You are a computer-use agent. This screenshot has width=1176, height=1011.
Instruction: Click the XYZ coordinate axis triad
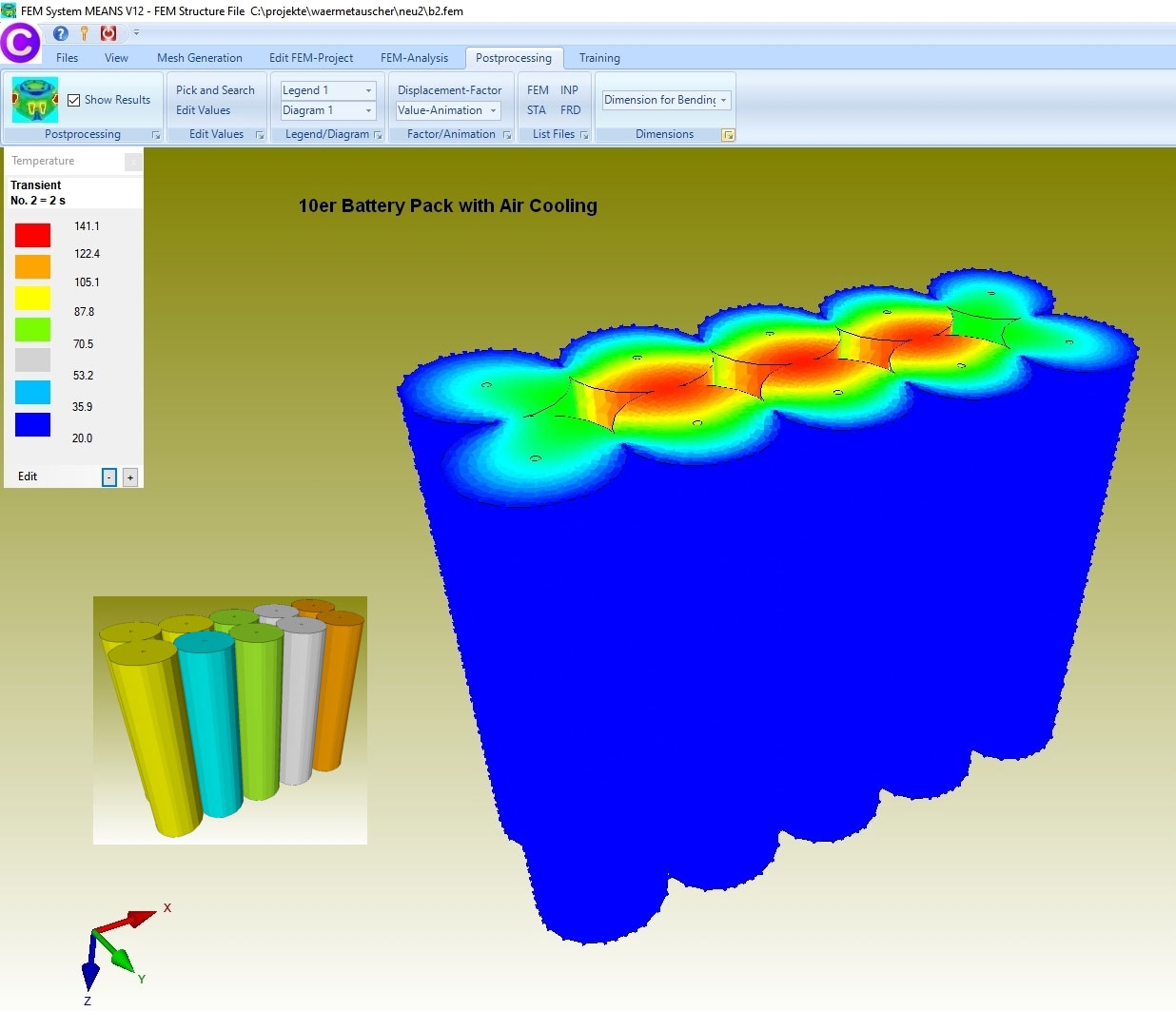[125, 952]
